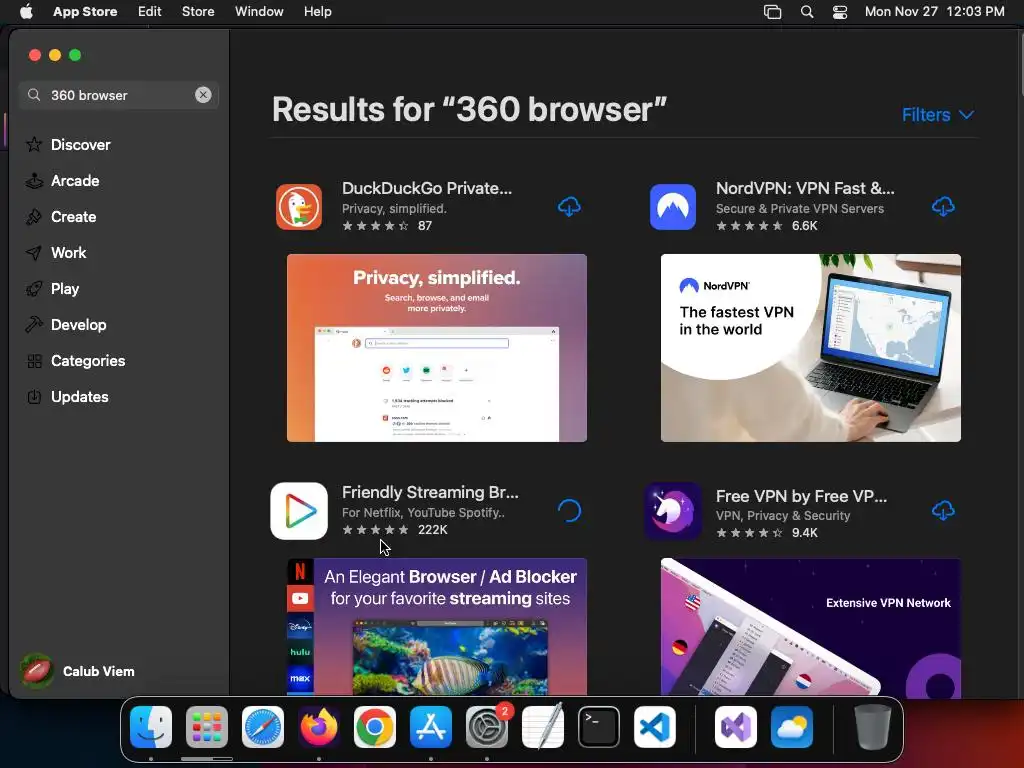Viewport: 1024px width, 768px height.
Task: Open the Help menu
Action: (317, 11)
